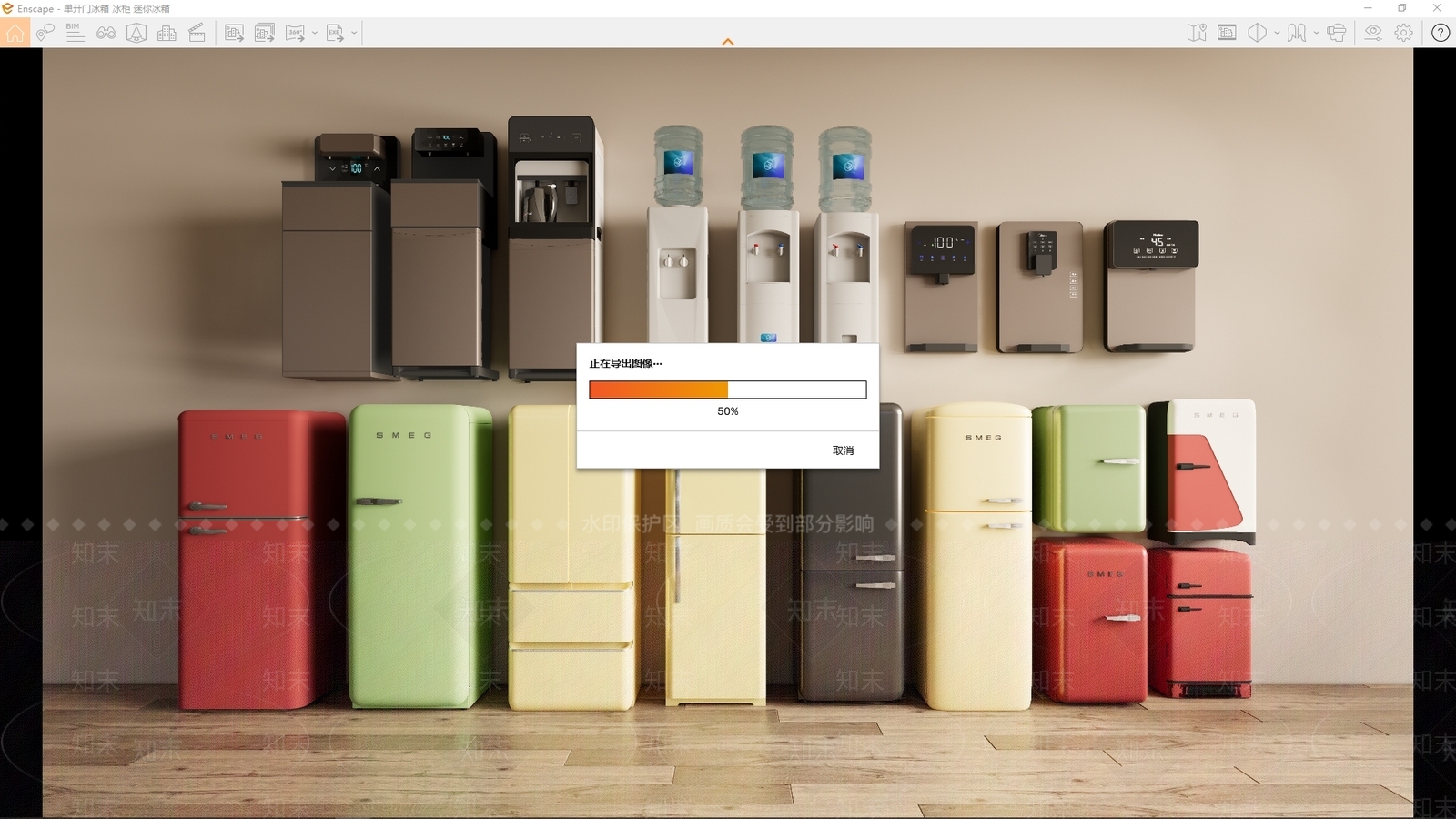Screen dimensions: 1456x819
Task: Expand the EXE export dropdown arrow
Action: (354, 34)
